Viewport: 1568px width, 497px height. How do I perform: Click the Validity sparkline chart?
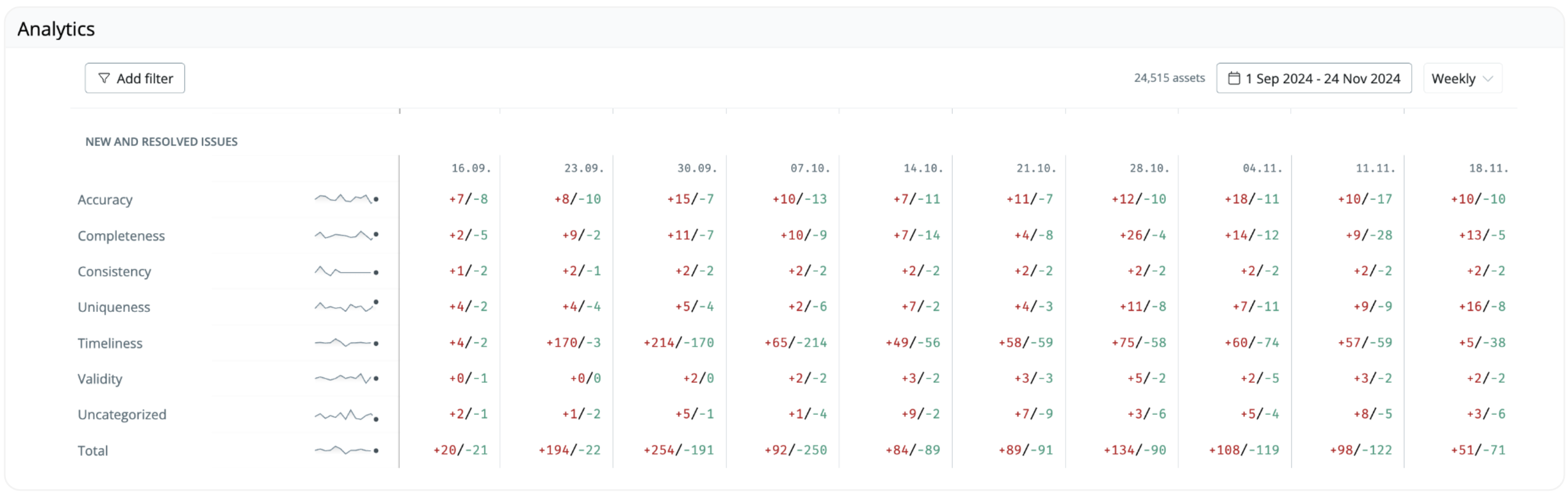coord(346,378)
